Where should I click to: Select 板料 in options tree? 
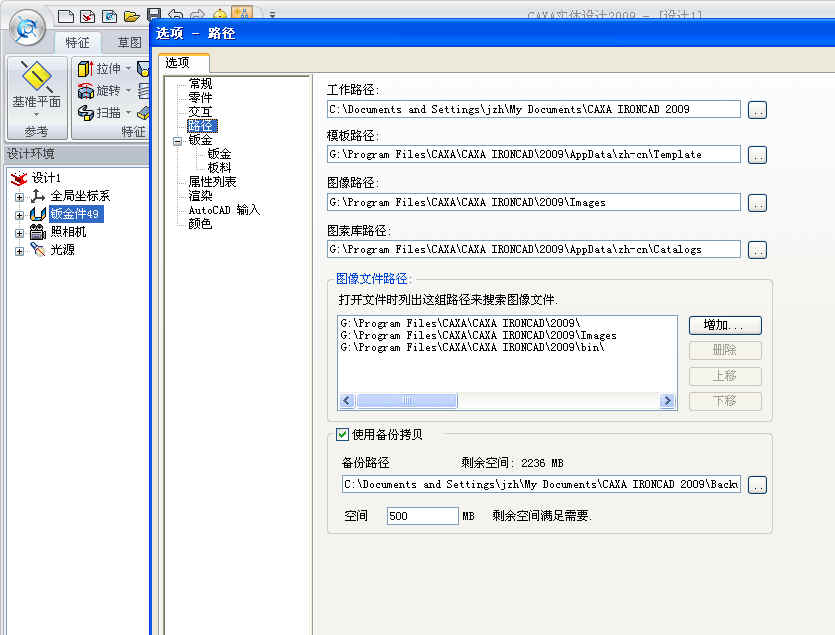pos(219,168)
